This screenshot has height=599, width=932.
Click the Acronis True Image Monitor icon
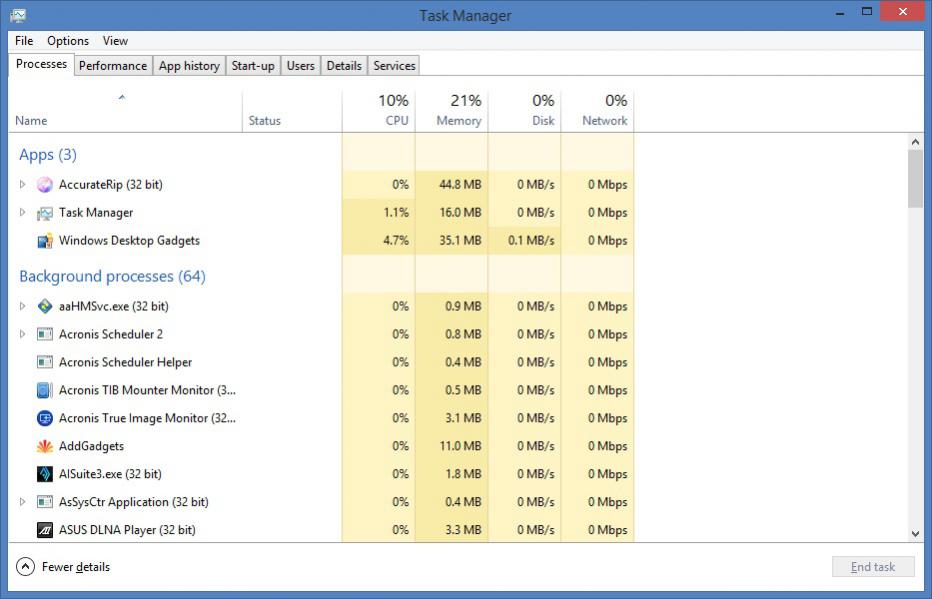point(44,419)
